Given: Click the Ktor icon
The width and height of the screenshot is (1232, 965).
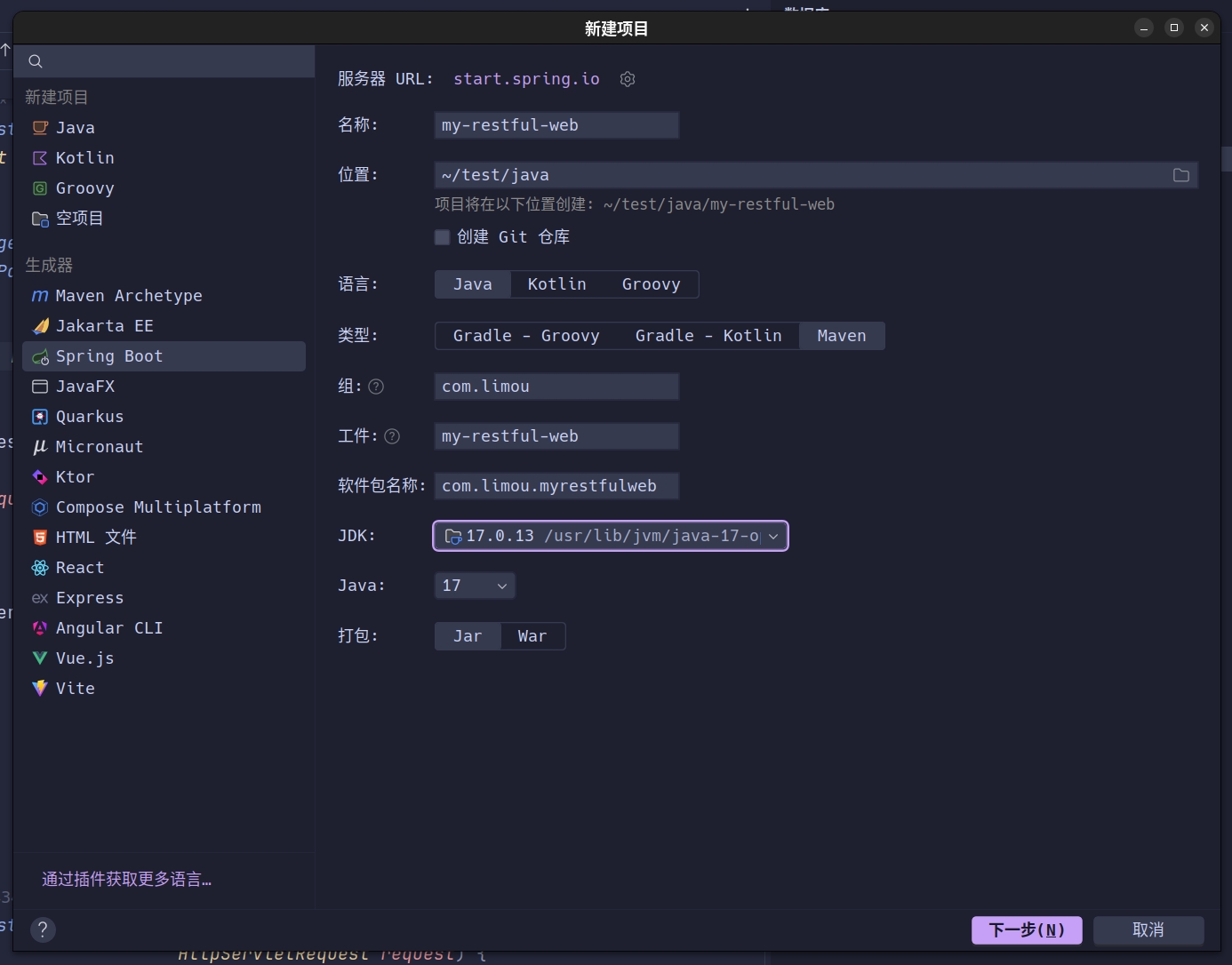Looking at the screenshot, I should 40,477.
